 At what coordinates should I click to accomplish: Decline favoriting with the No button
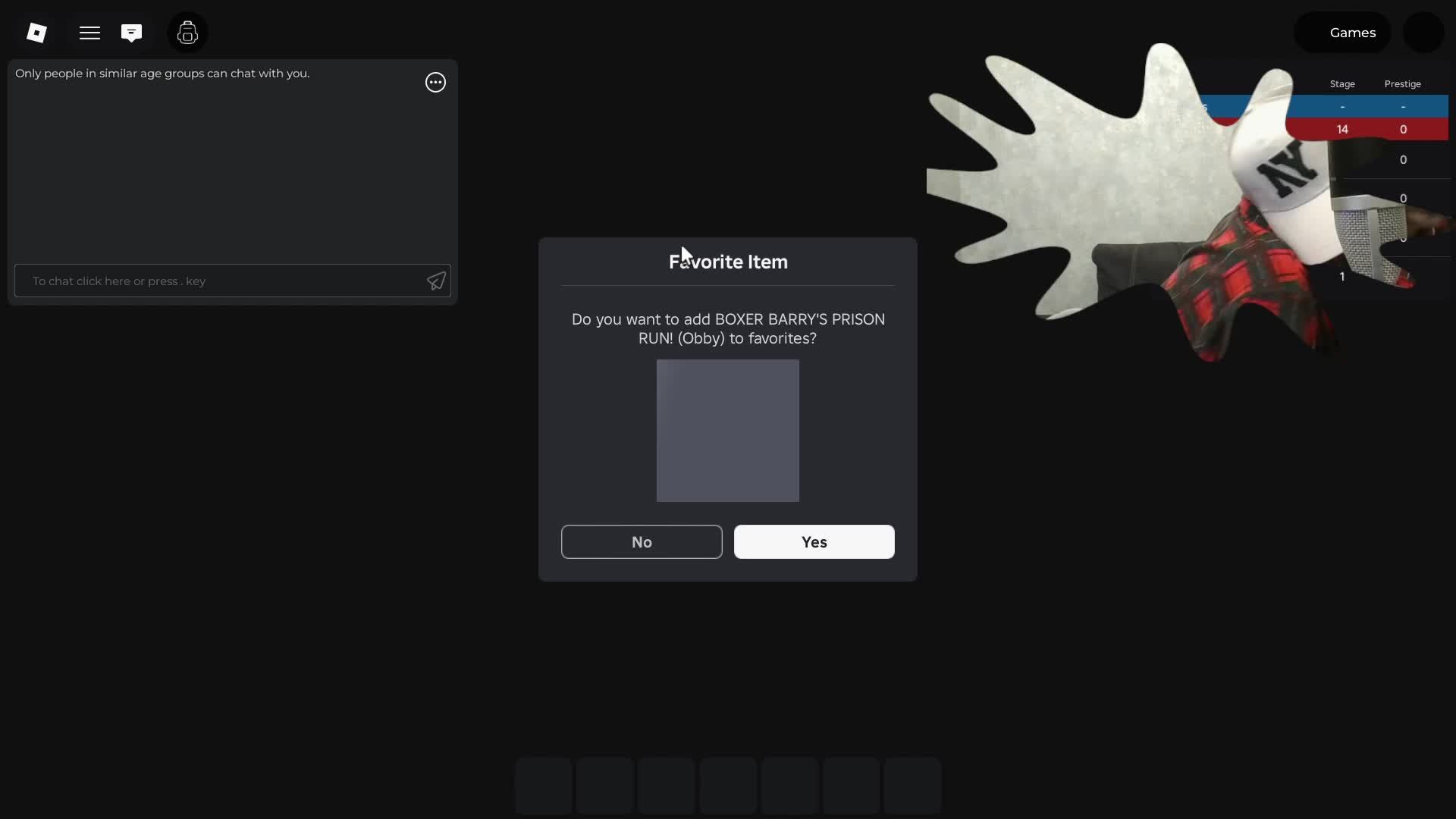pos(642,542)
